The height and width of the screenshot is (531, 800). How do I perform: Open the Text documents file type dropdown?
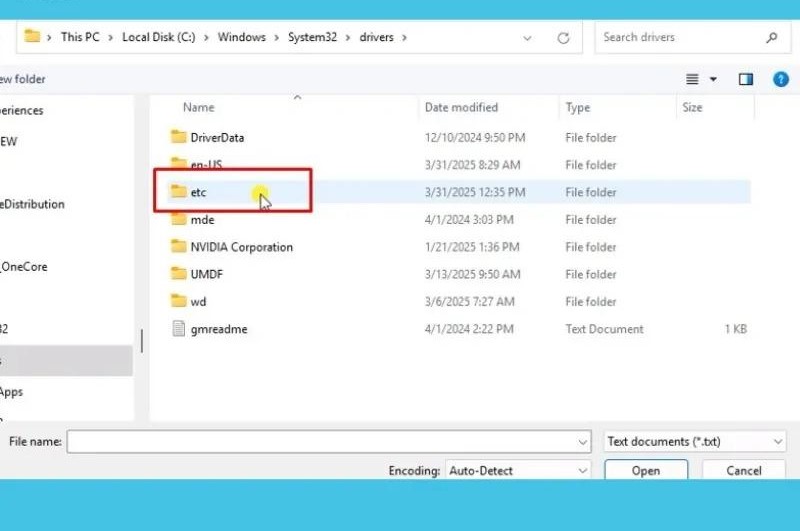click(x=695, y=441)
